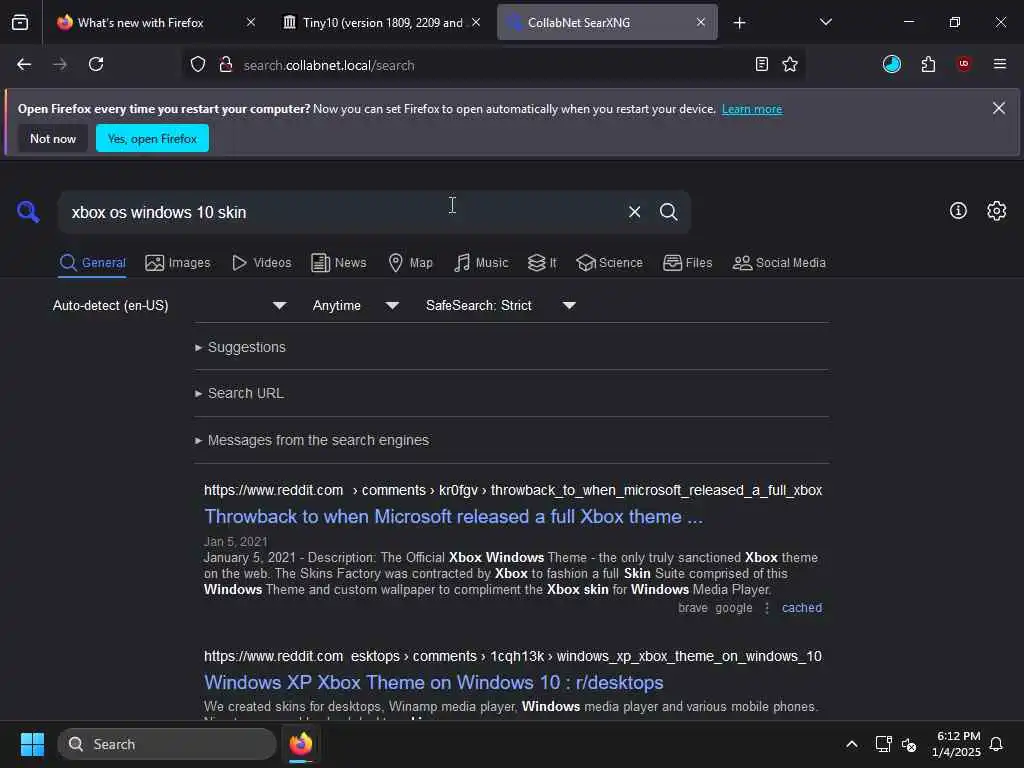Toggle reader view icon in address bar

pyautogui.click(x=761, y=64)
